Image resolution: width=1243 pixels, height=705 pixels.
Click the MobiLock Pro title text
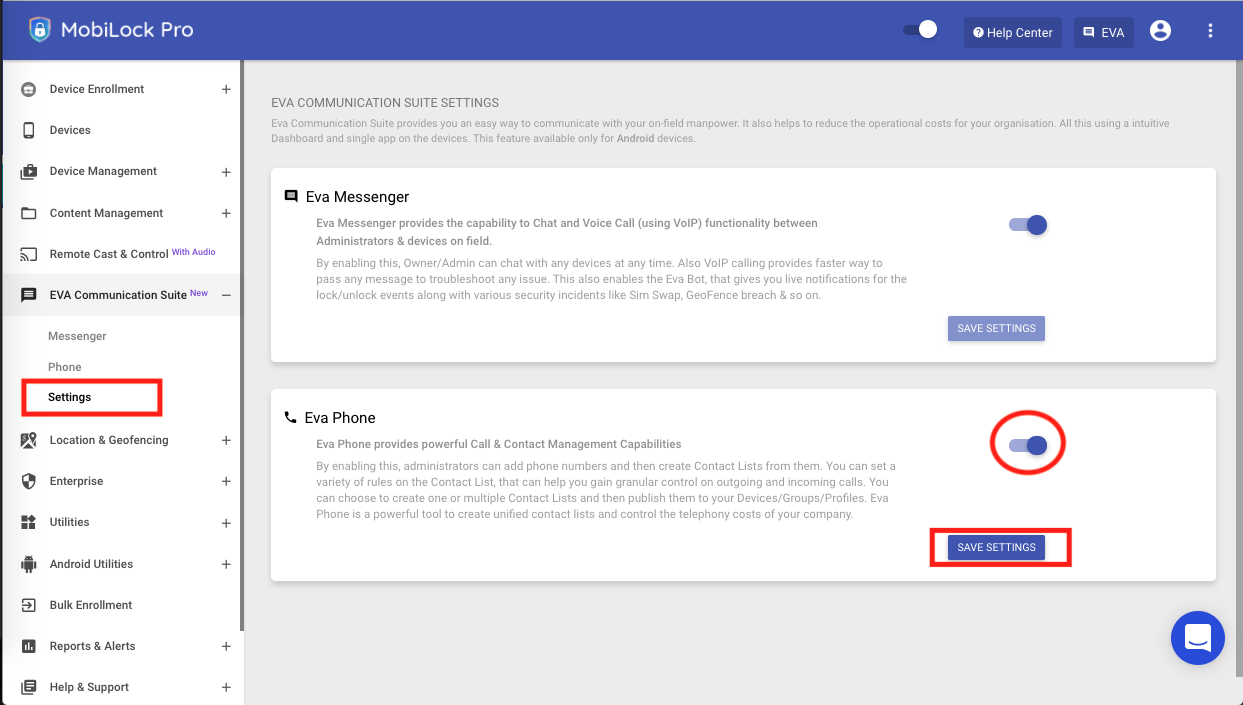(x=127, y=30)
